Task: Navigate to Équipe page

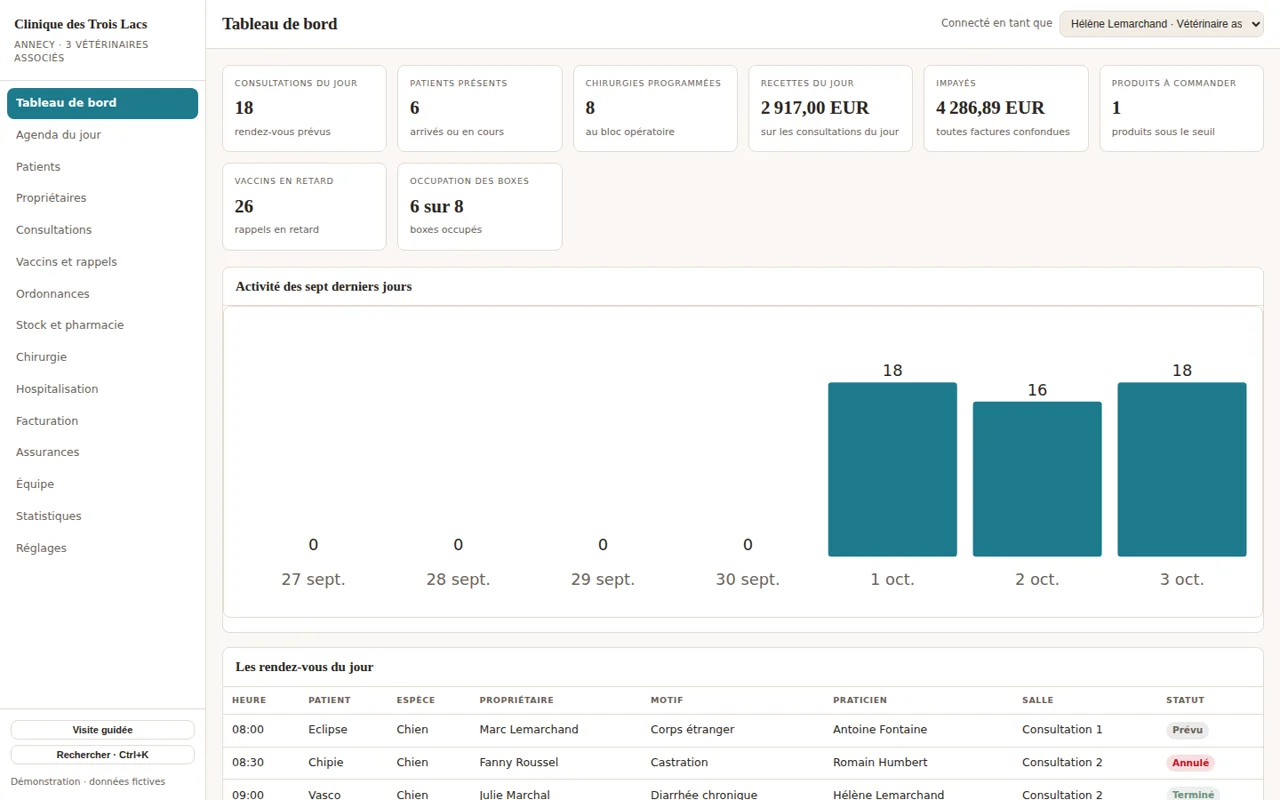Action: (102, 484)
